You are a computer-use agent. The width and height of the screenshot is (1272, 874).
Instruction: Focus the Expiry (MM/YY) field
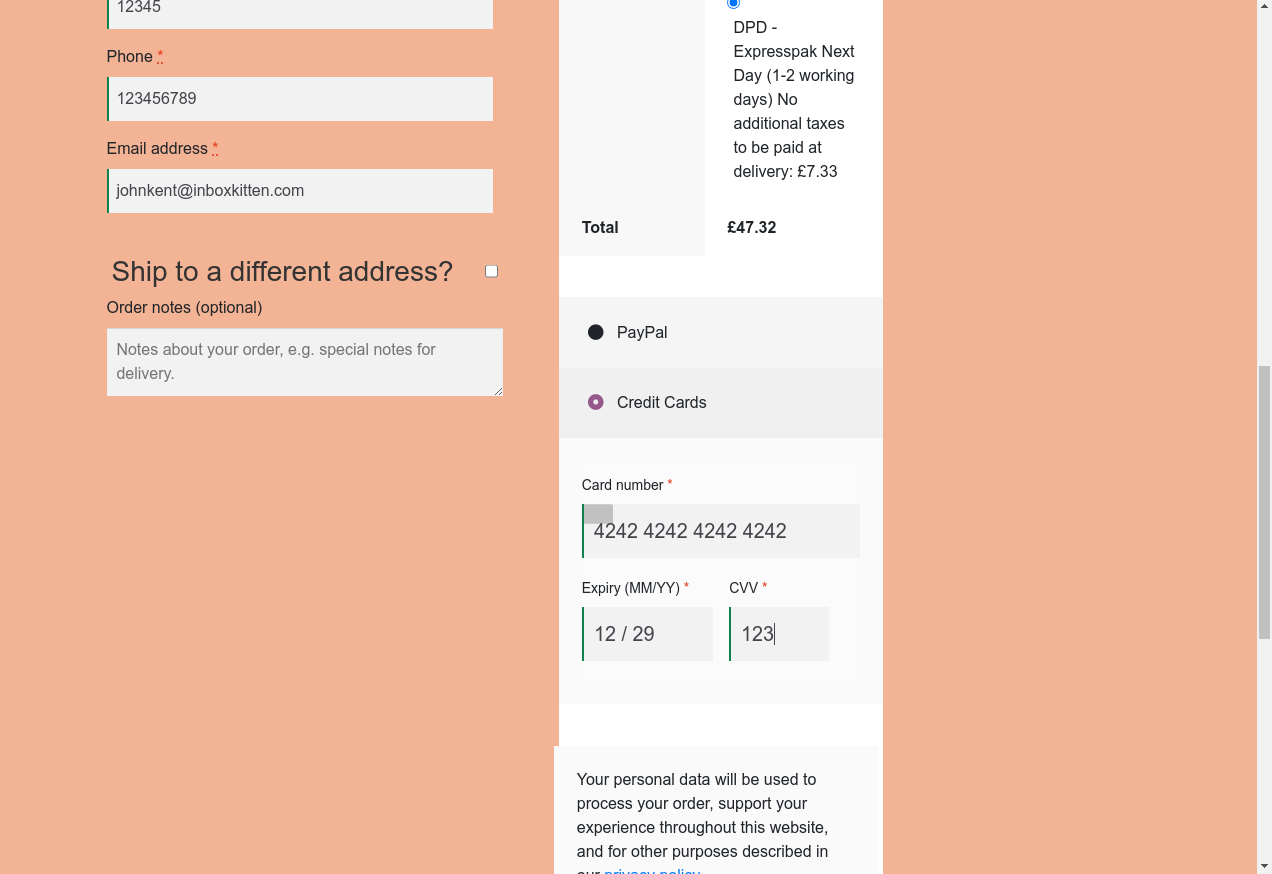648,634
